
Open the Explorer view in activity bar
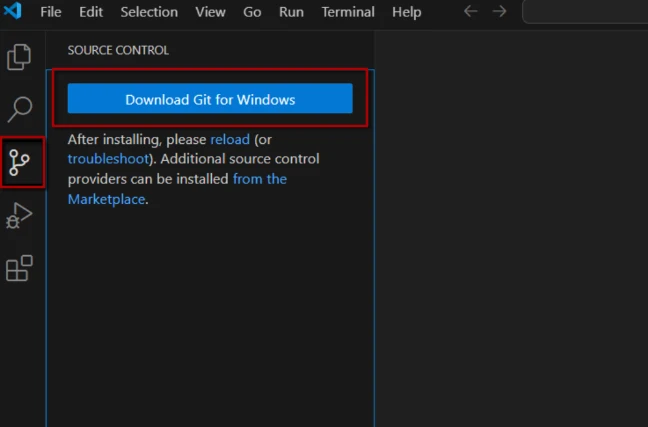(x=19, y=58)
